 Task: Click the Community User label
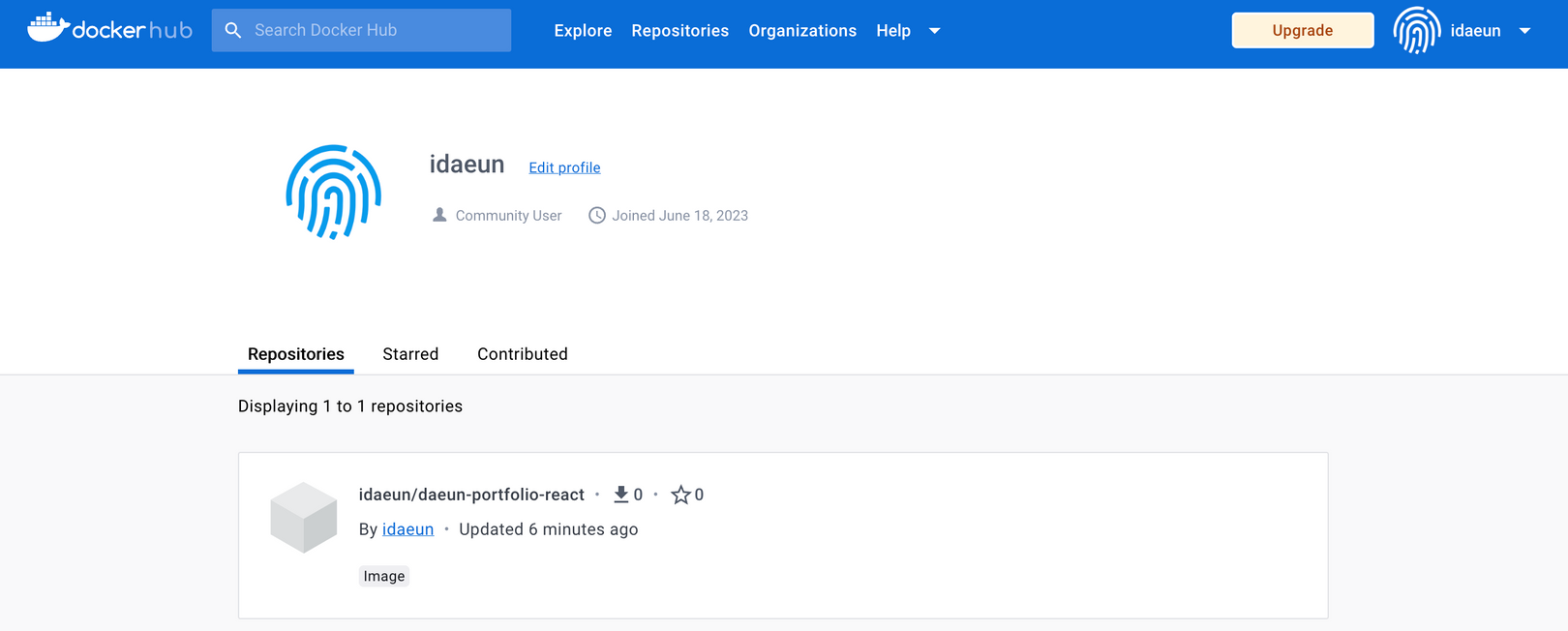point(508,216)
